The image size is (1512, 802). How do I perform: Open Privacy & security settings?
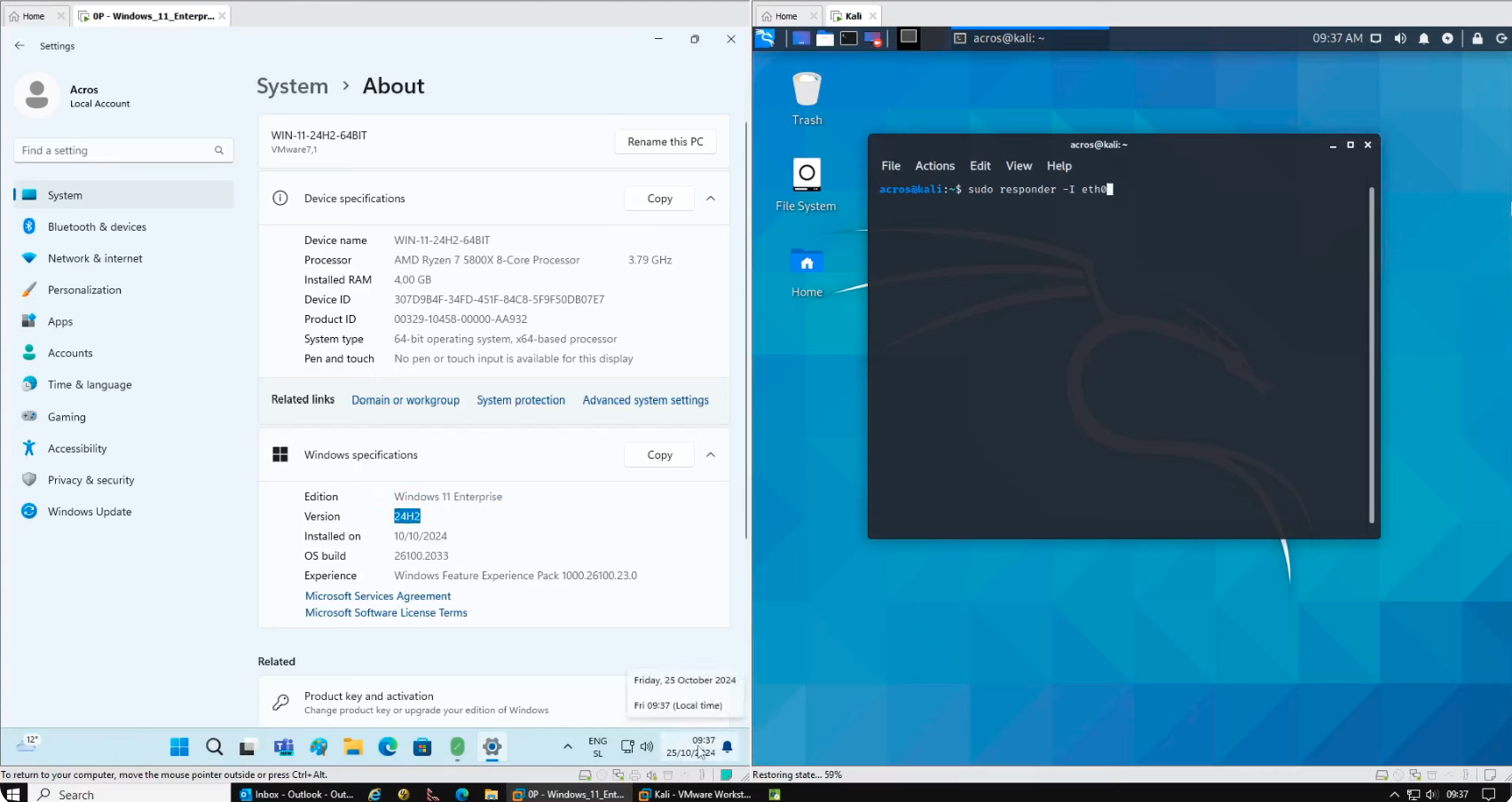click(123, 480)
